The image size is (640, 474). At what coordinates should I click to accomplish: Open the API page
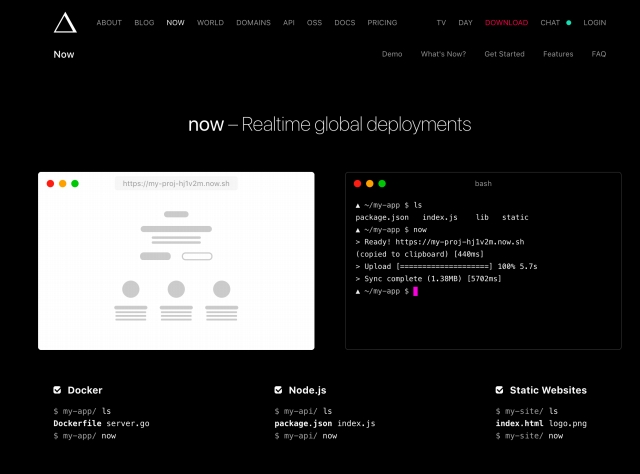click(x=289, y=22)
